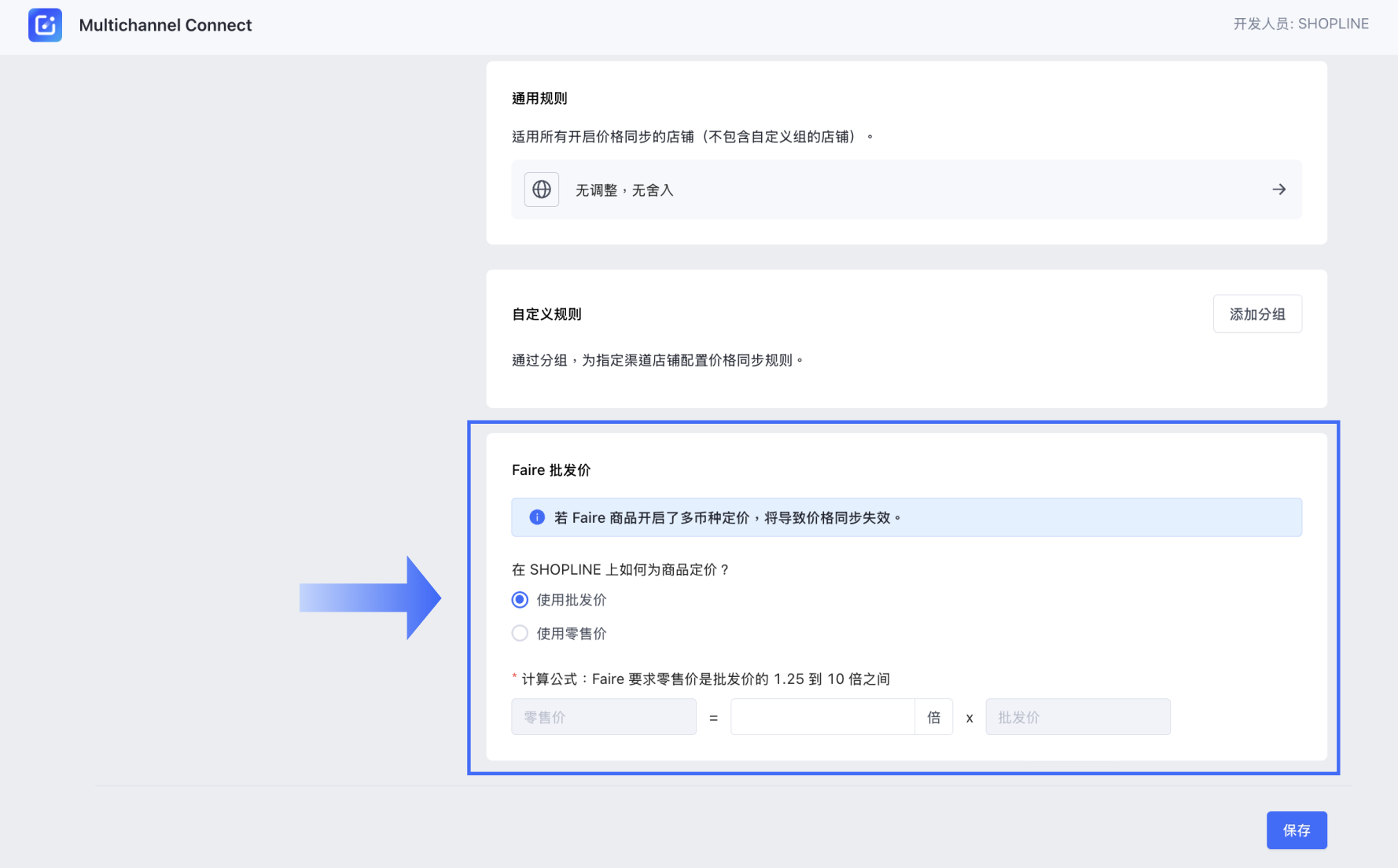1398x868 pixels.
Task: Select the 使用批发价 radio option
Action: pyautogui.click(x=520, y=600)
